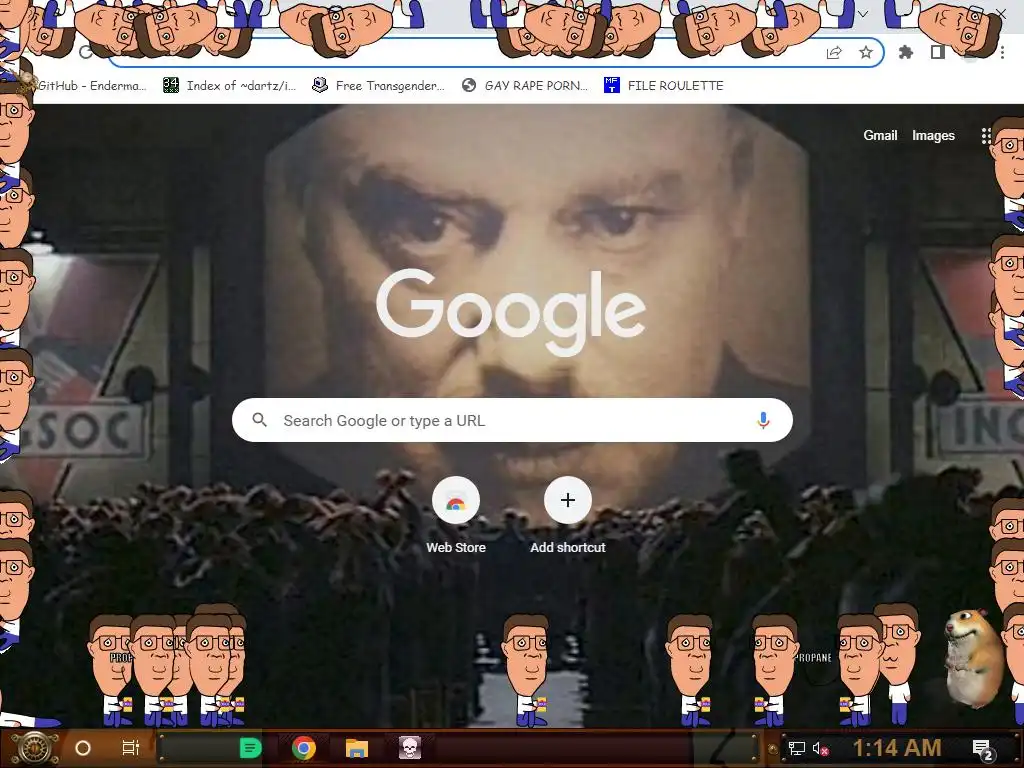Open the FILE ROULETTE bookmark
The width and height of the screenshot is (1024, 768).
[x=664, y=86]
